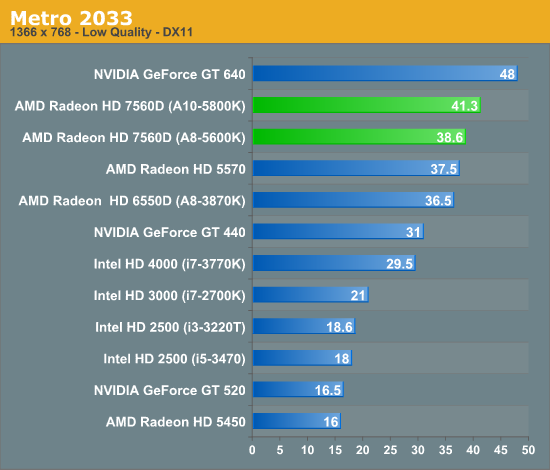Select the NVIDIA GeForce GT 440 bar
The image size is (550, 470).
click(338, 231)
